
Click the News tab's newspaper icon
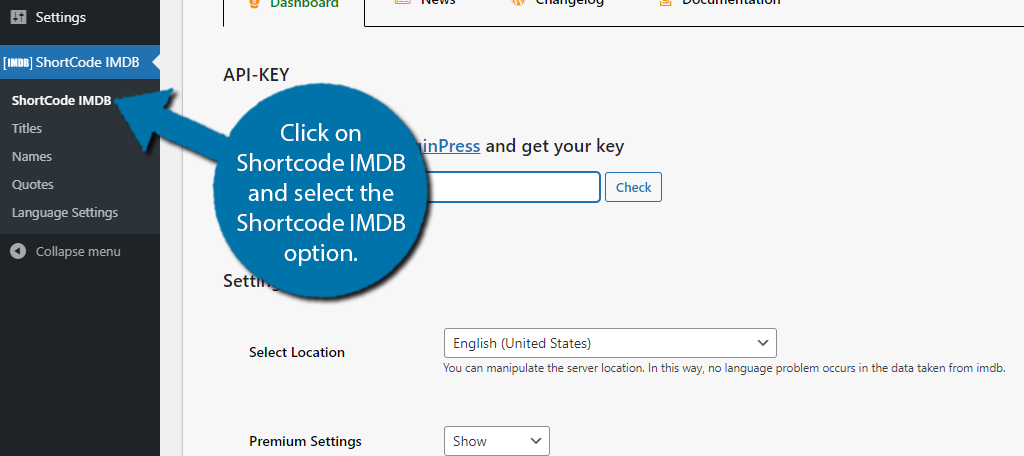pos(403,3)
